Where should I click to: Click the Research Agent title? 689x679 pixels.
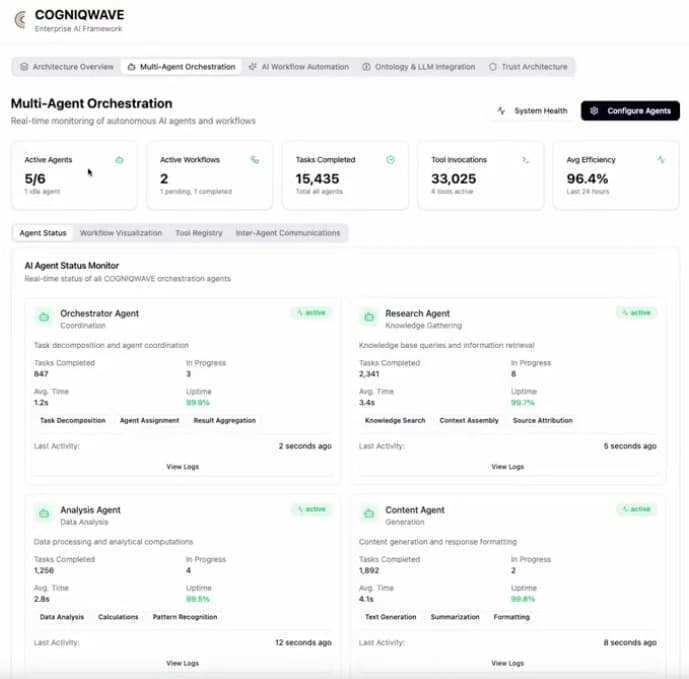(x=417, y=313)
